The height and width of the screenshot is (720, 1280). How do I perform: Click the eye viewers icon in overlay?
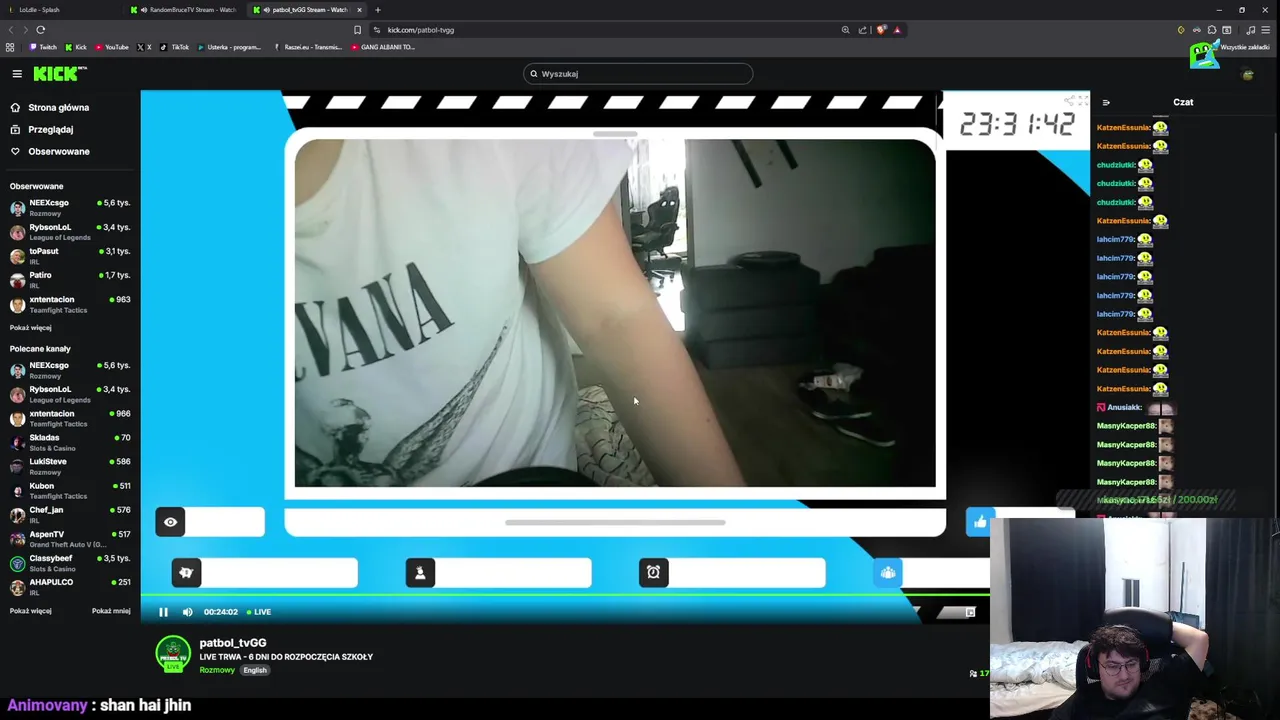[170, 522]
